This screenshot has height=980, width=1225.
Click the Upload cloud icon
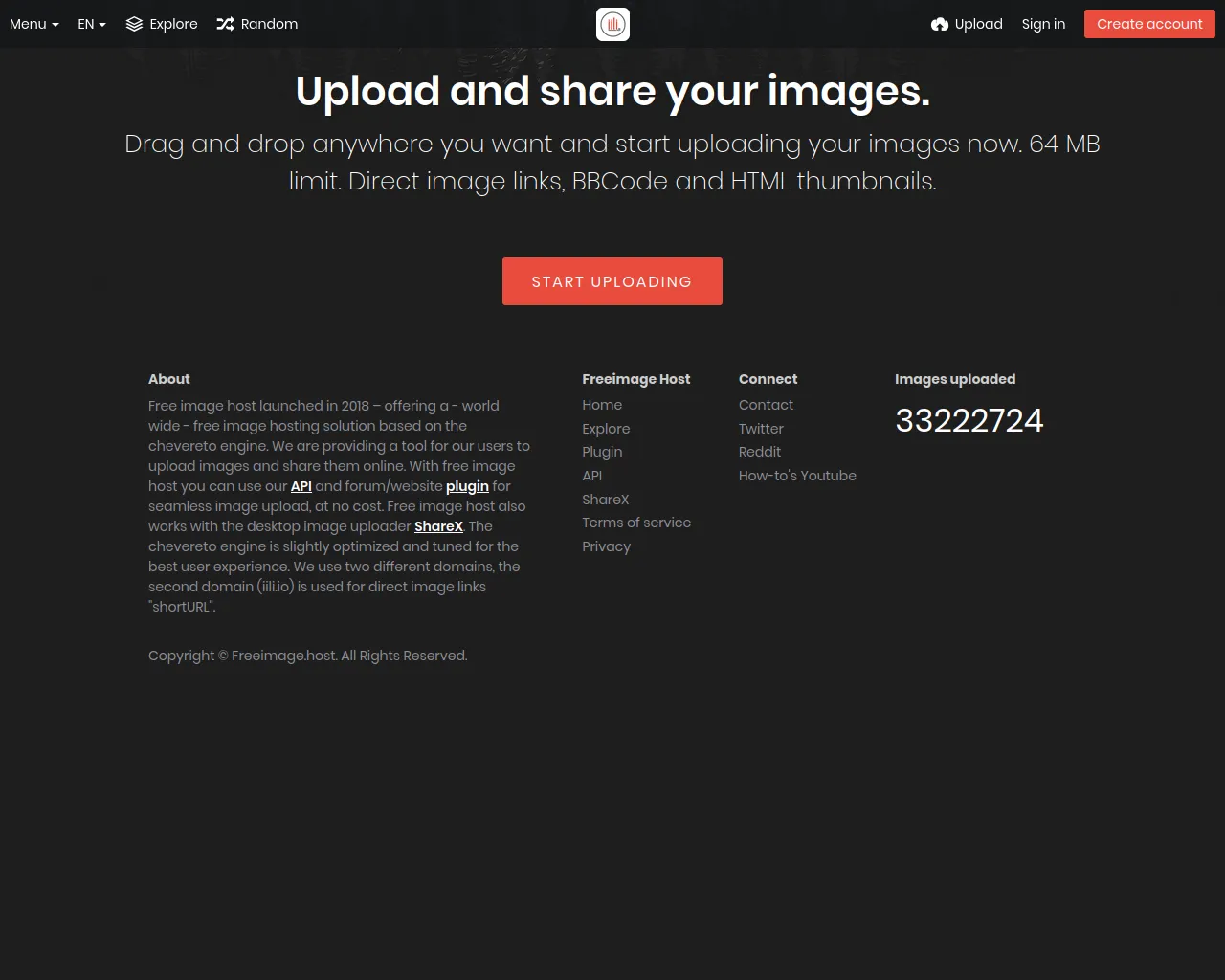940,24
